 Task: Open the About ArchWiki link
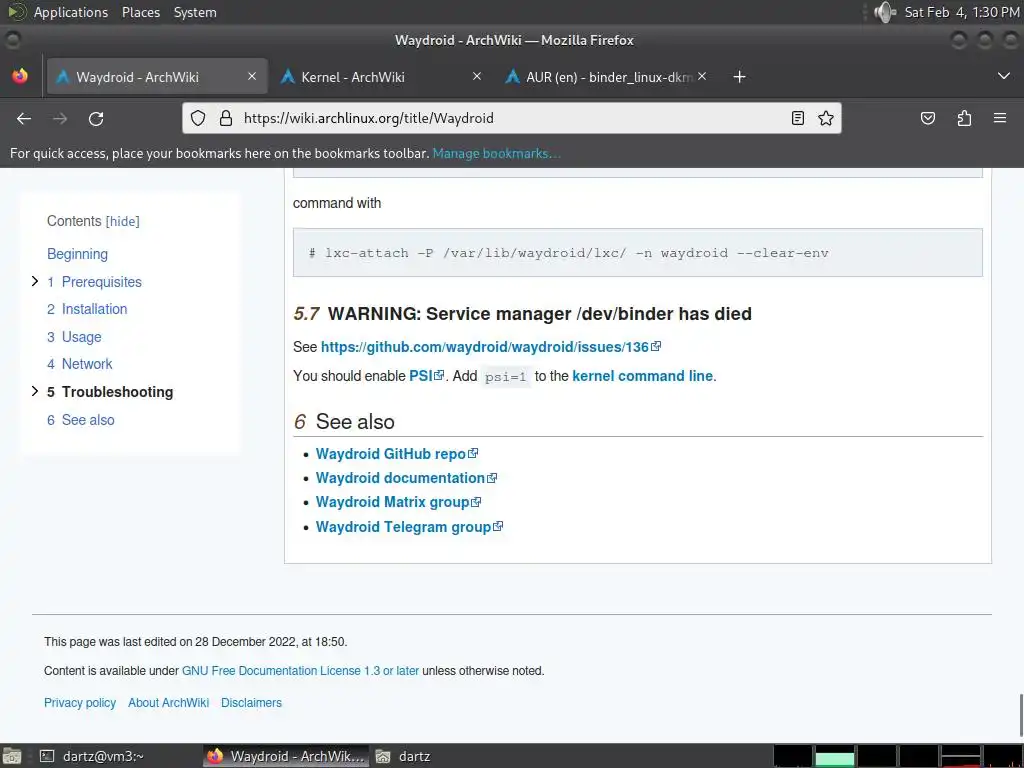[x=168, y=703]
